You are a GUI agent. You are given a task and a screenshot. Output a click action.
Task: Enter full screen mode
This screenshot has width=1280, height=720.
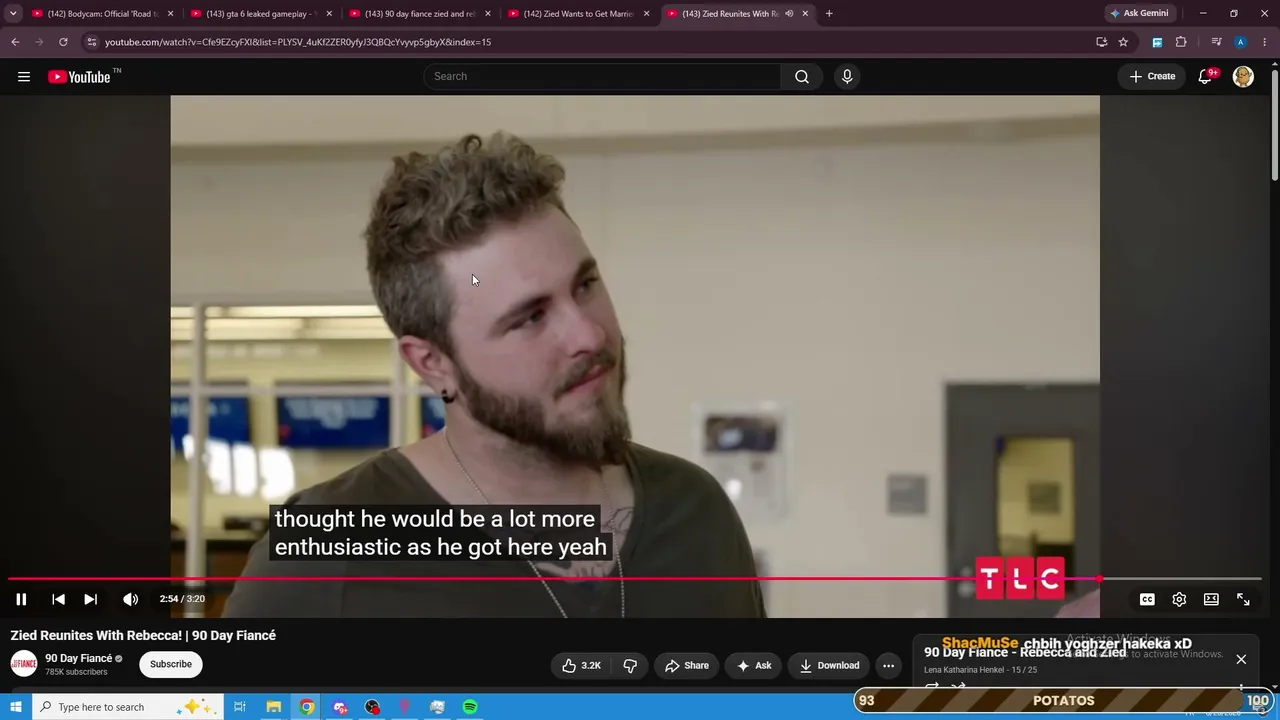[x=1243, y=599]
